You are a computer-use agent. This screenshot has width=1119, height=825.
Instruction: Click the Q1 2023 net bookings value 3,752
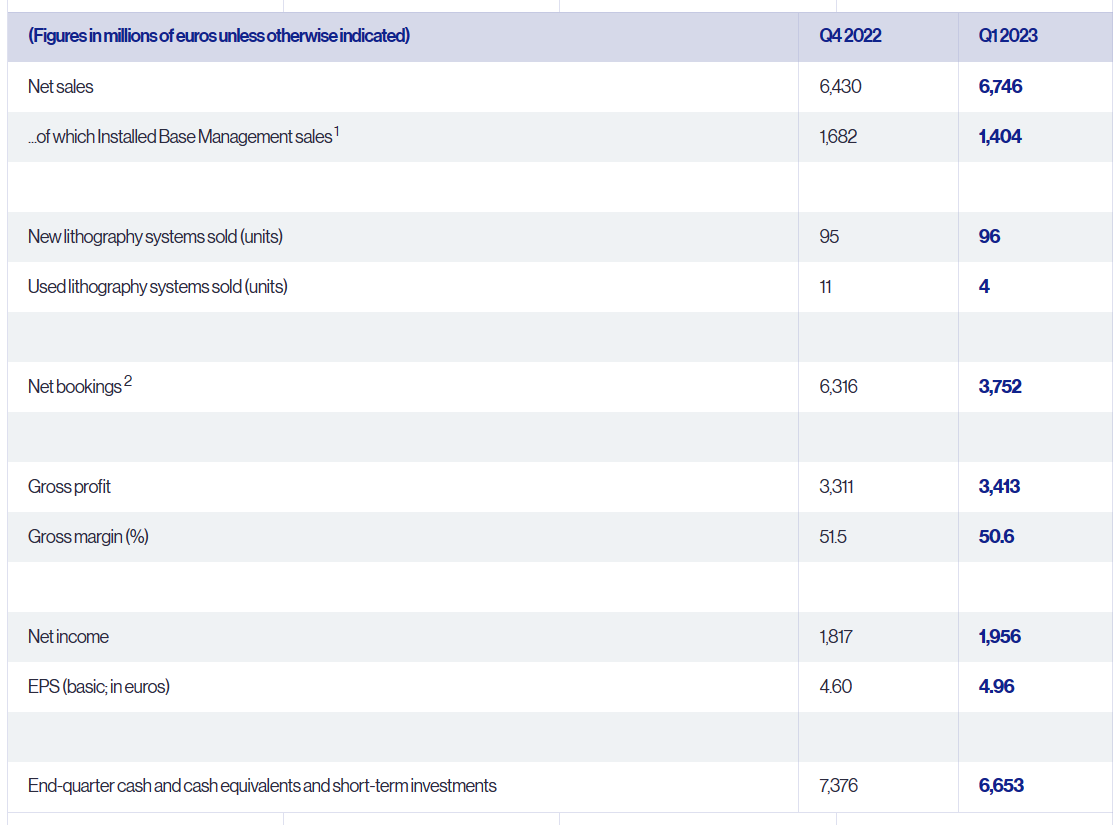[1000, 387]
